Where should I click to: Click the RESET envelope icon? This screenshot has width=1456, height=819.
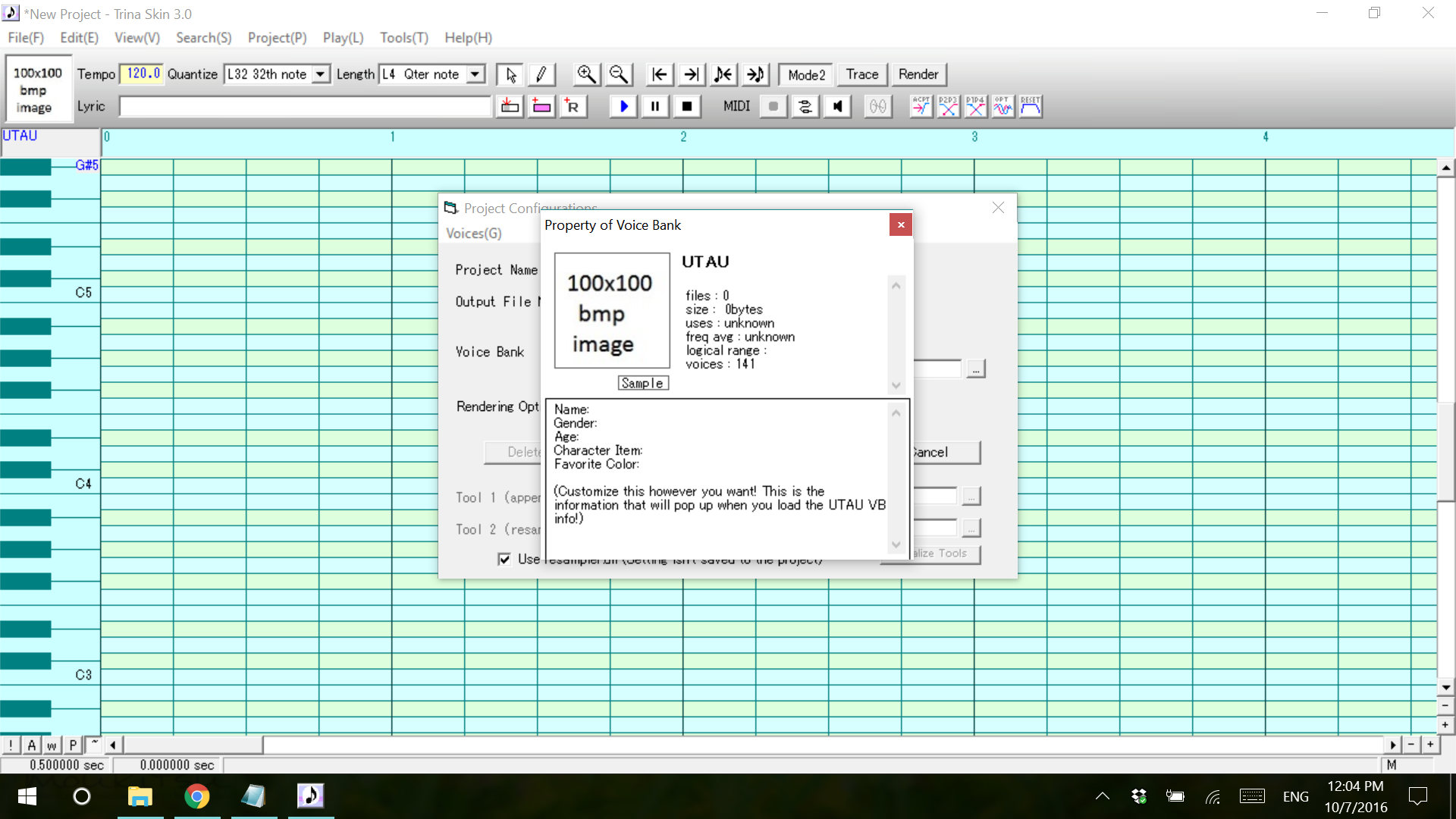[x=1031, y=106]
